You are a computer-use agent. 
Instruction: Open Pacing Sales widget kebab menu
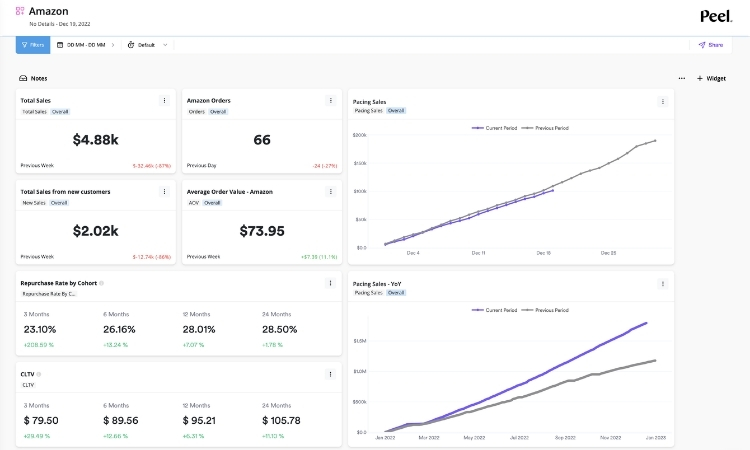coord(662,101)
